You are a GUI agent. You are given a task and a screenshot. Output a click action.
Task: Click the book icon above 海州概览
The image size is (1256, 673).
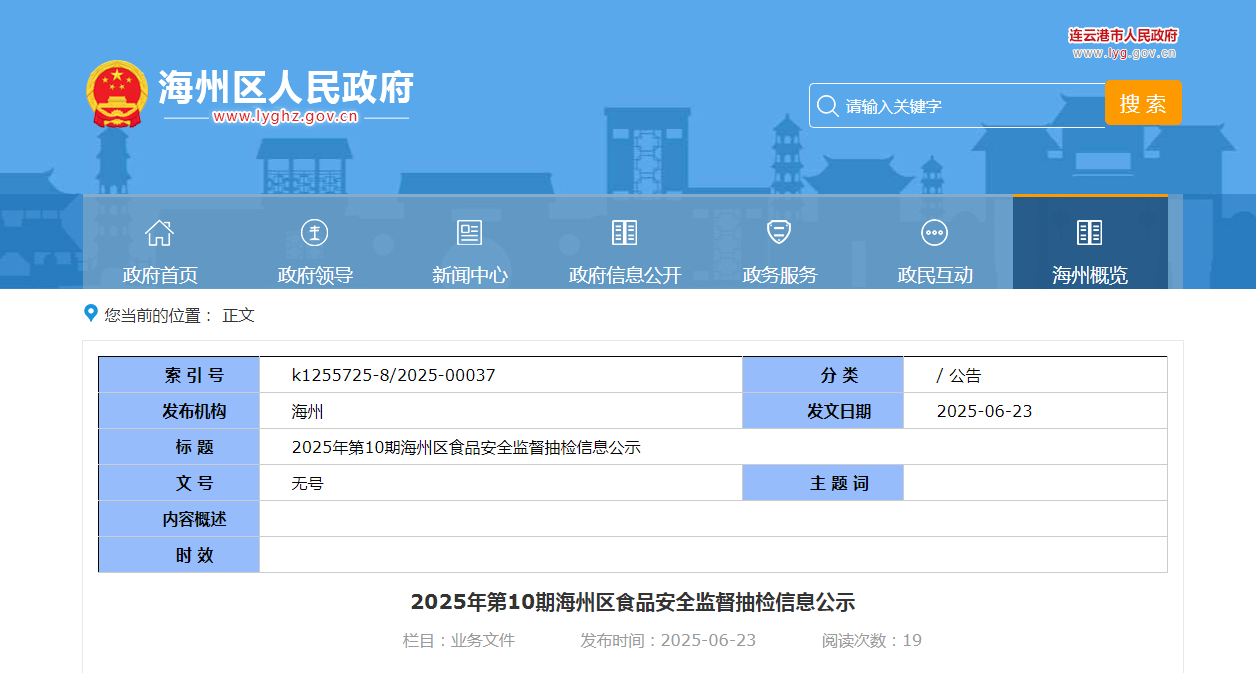[x=1089, y=233]
